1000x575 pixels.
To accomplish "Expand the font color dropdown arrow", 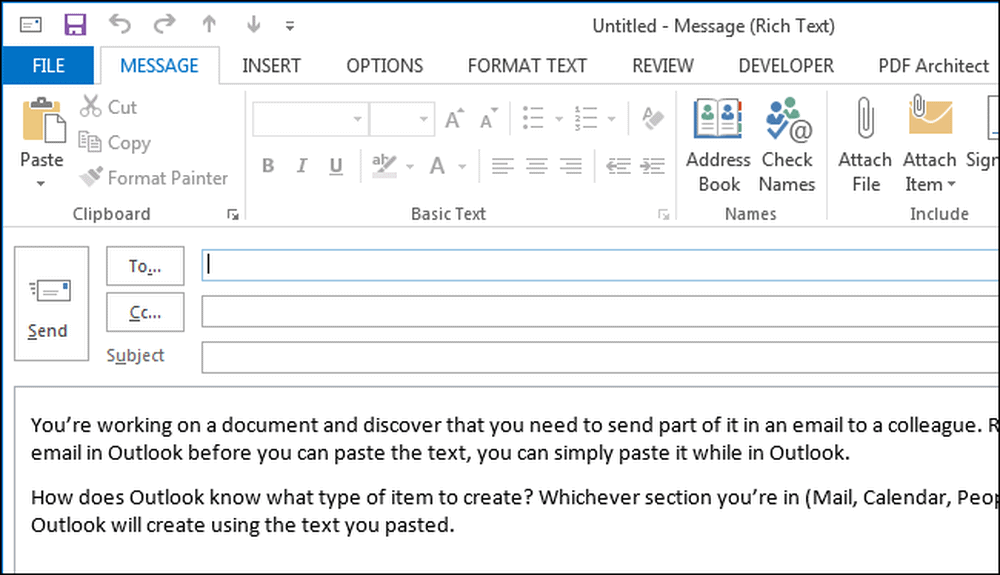I will coord(462,167).
